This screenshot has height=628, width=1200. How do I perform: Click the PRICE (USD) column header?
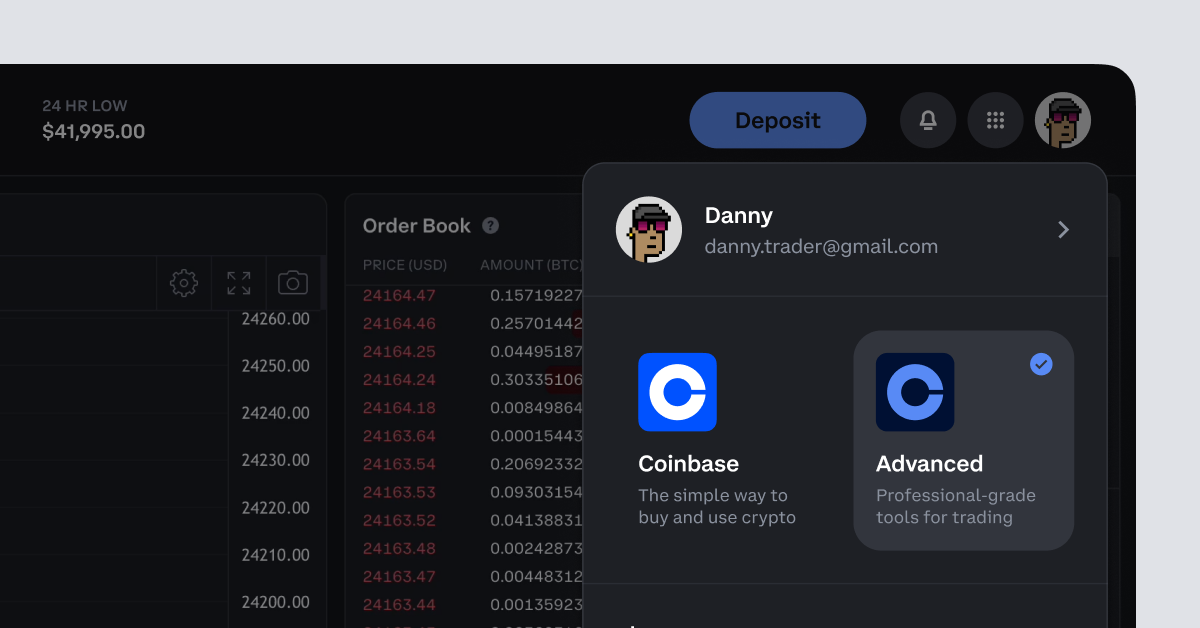pyautogui.click(x=406, y=265)
